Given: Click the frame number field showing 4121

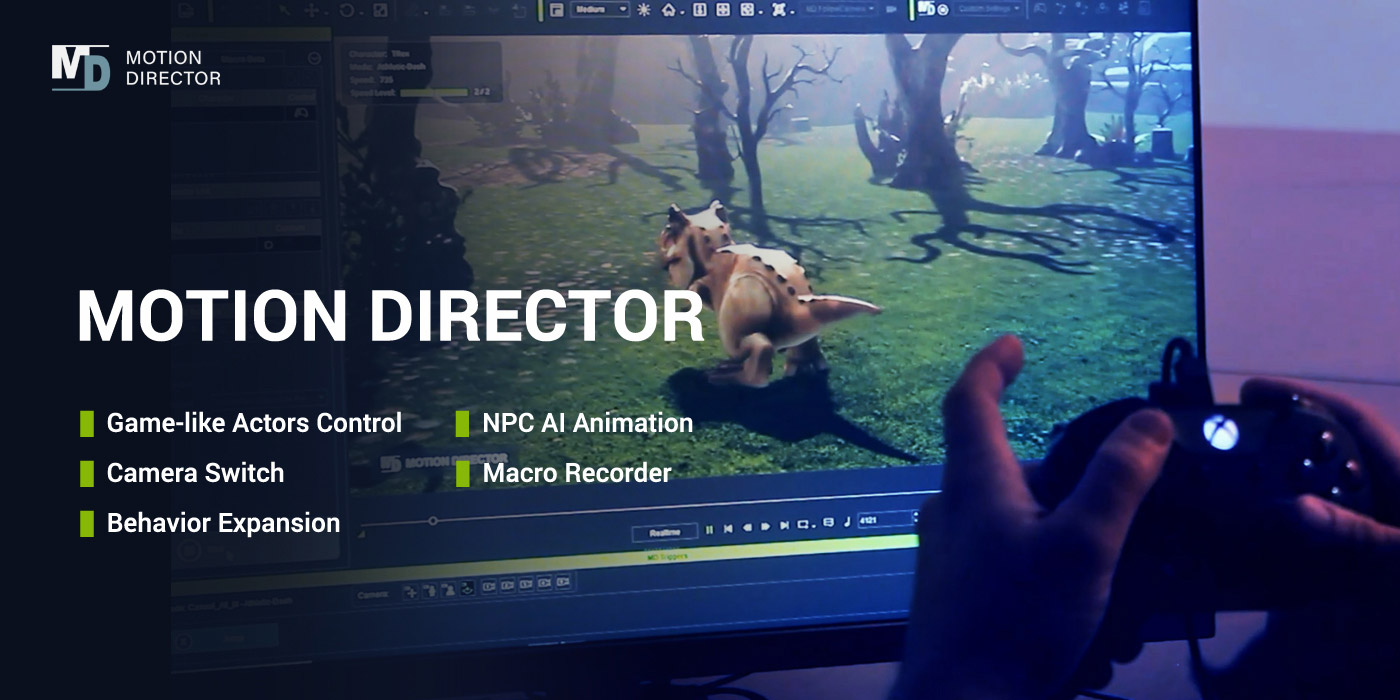Looking at the screenshot, I should [x=885, y=520].
